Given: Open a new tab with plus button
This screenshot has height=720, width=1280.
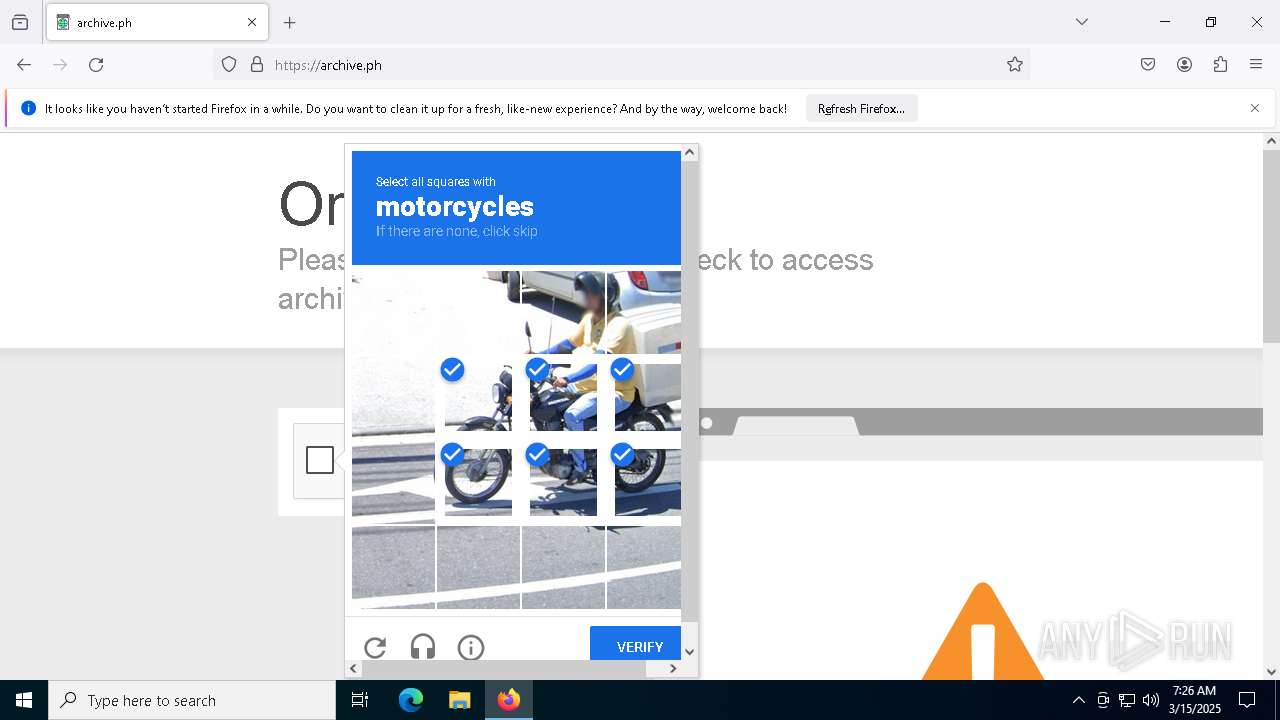Looking at the screenshot, I should tap(290, 22).
